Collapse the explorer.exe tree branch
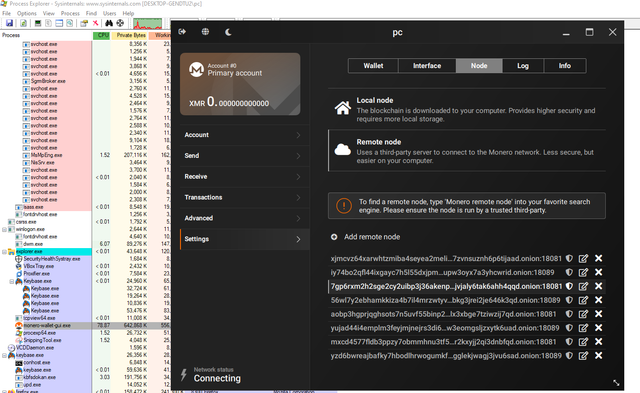 click(4, 251)
